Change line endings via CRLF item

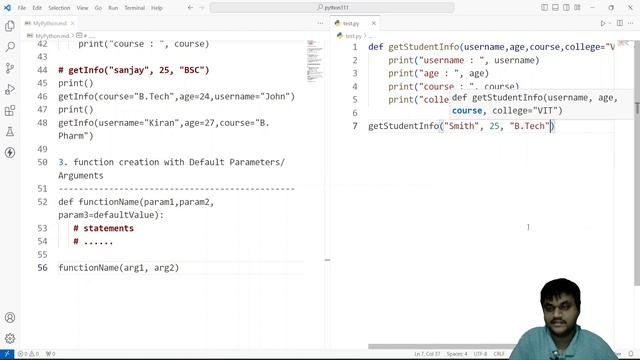pyautogui.click(x=499, y=354)
